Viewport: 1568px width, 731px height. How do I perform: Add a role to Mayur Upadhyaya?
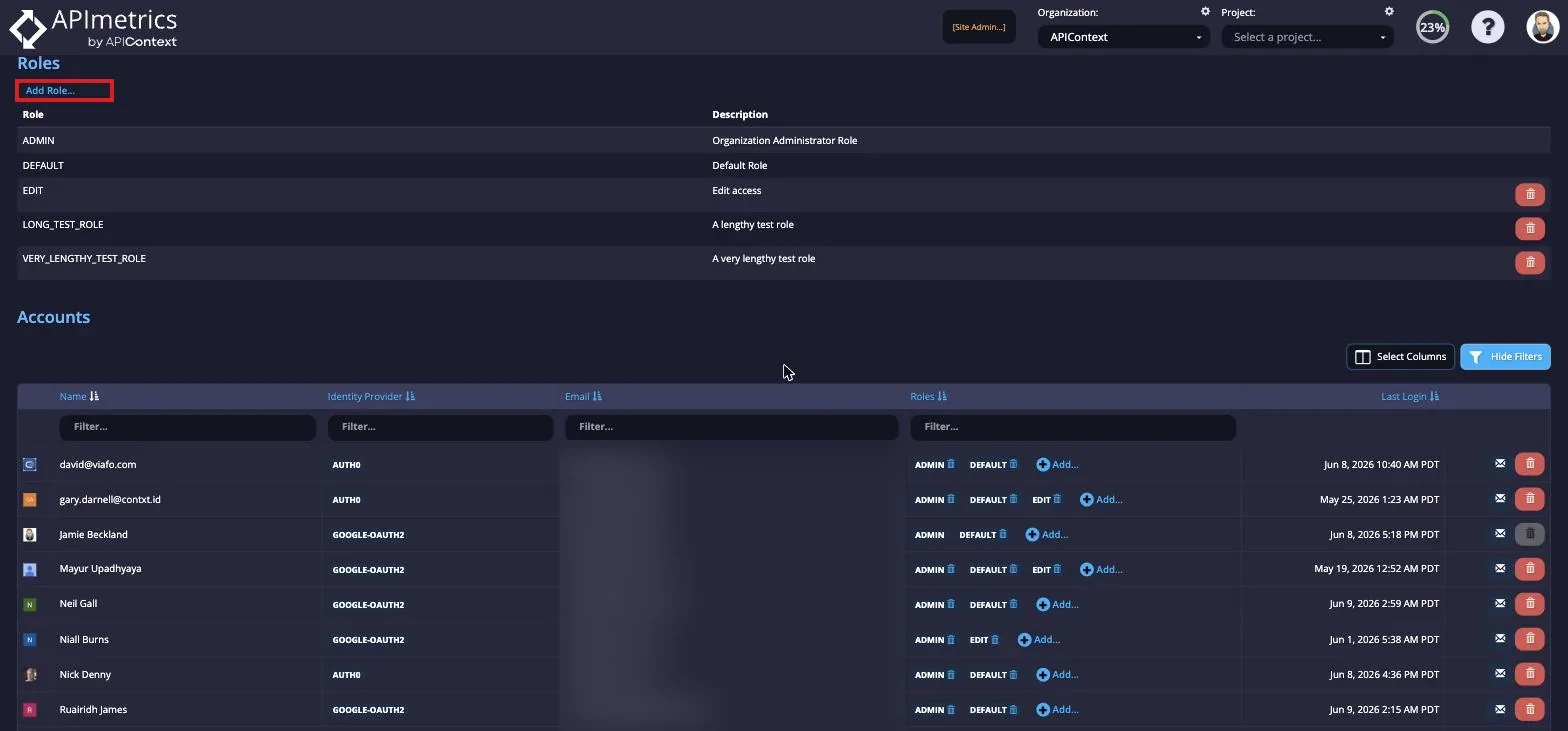pos(1101,569)
